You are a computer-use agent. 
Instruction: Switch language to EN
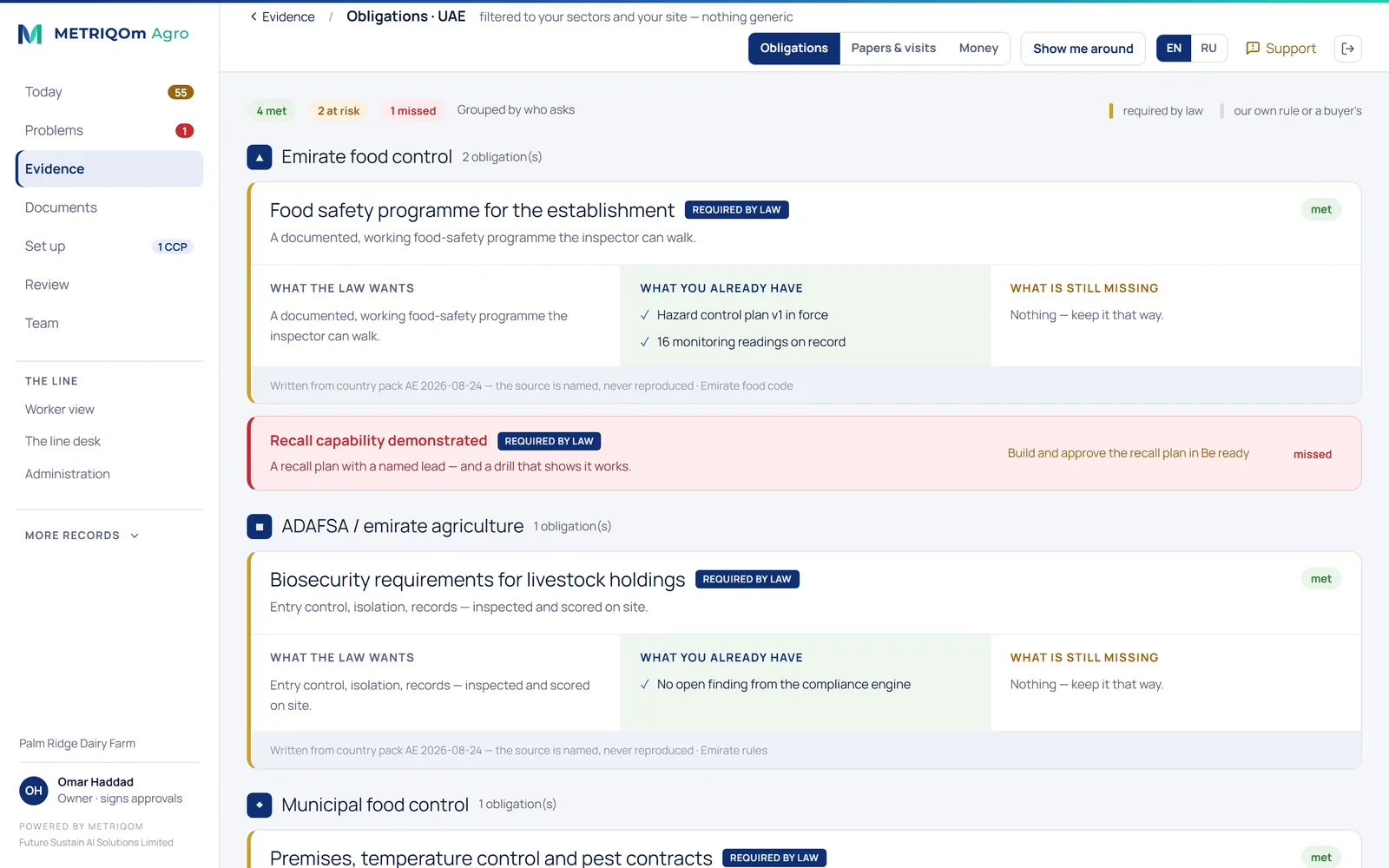point(1174,49)
